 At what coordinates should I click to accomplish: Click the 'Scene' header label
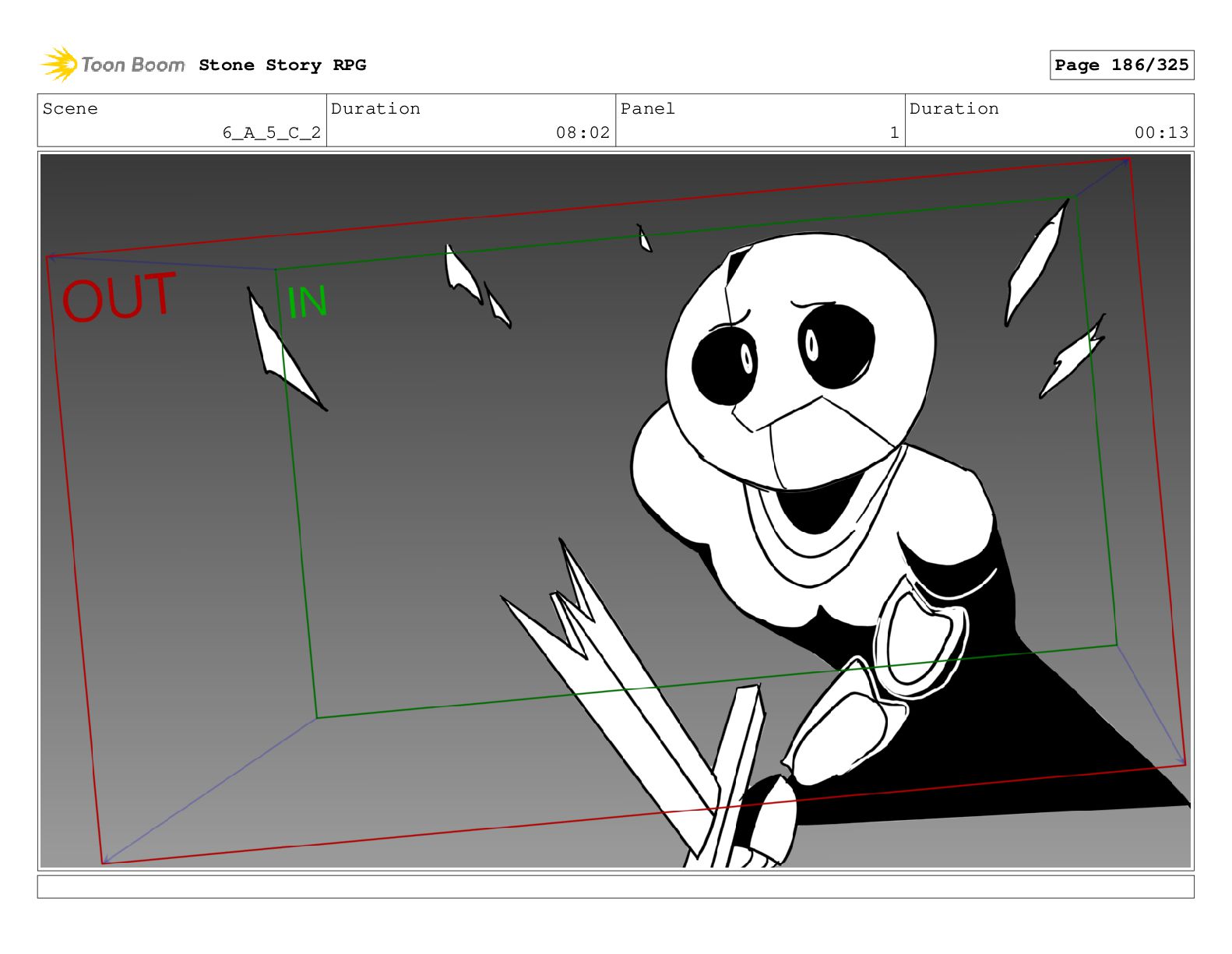70,109
